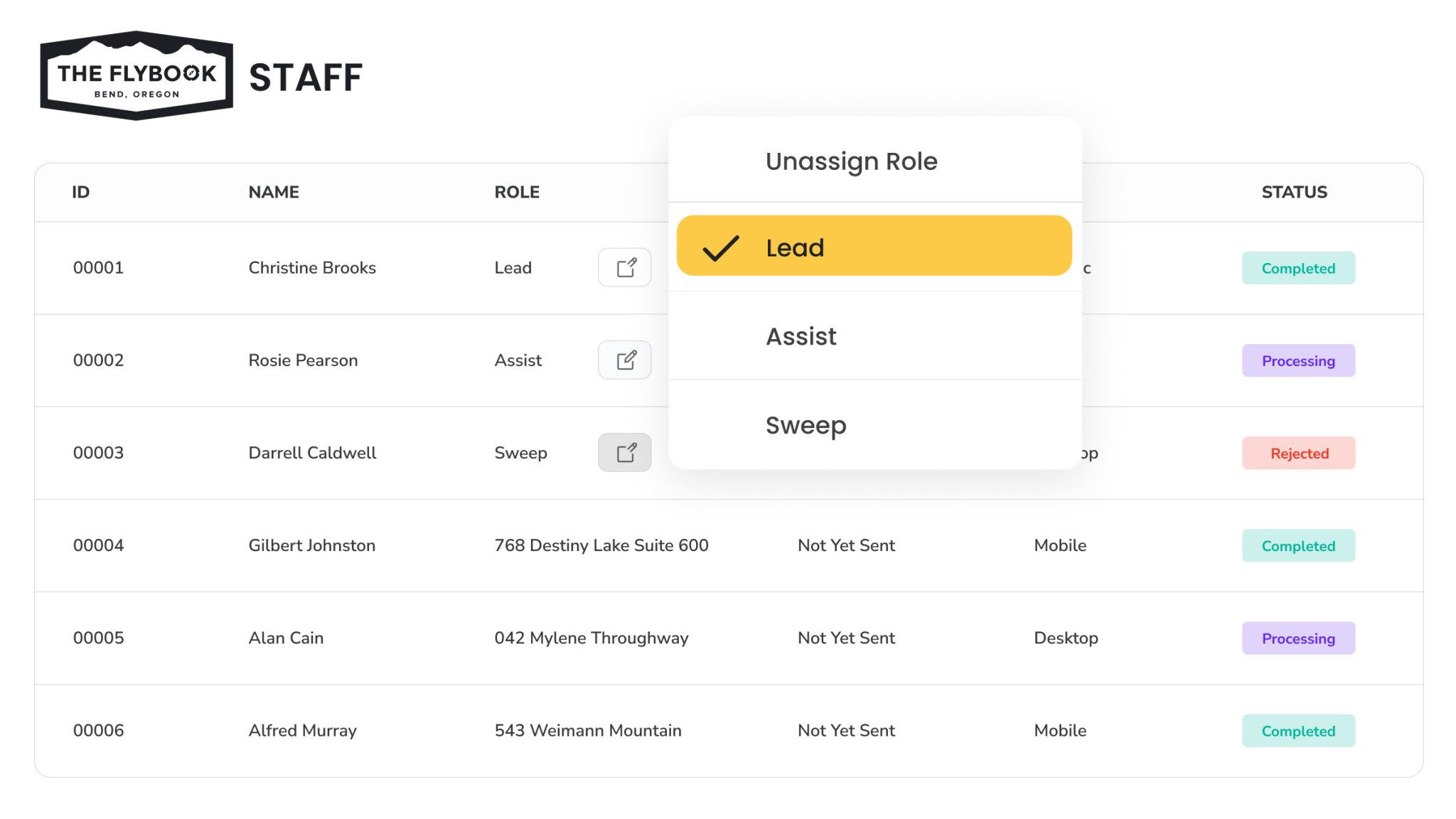Click the ROLE column header
Image resolution: width=1456 pixels, height=819 pixels.
coord(517,192)
